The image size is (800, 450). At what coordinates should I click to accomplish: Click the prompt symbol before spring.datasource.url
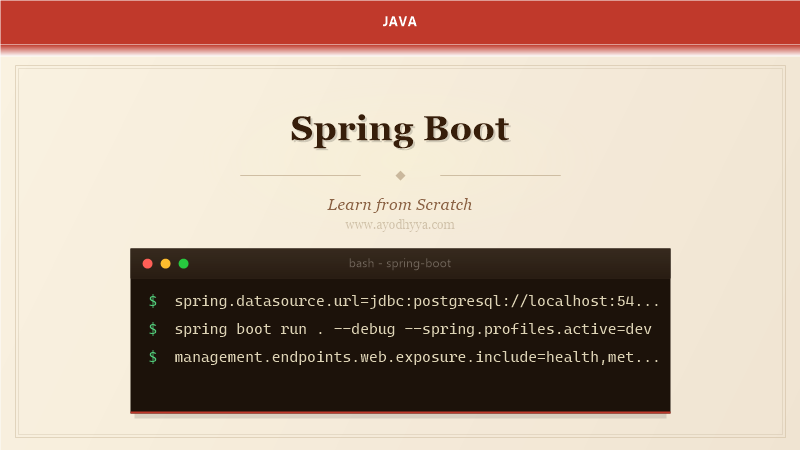click(x=153, y=301)
